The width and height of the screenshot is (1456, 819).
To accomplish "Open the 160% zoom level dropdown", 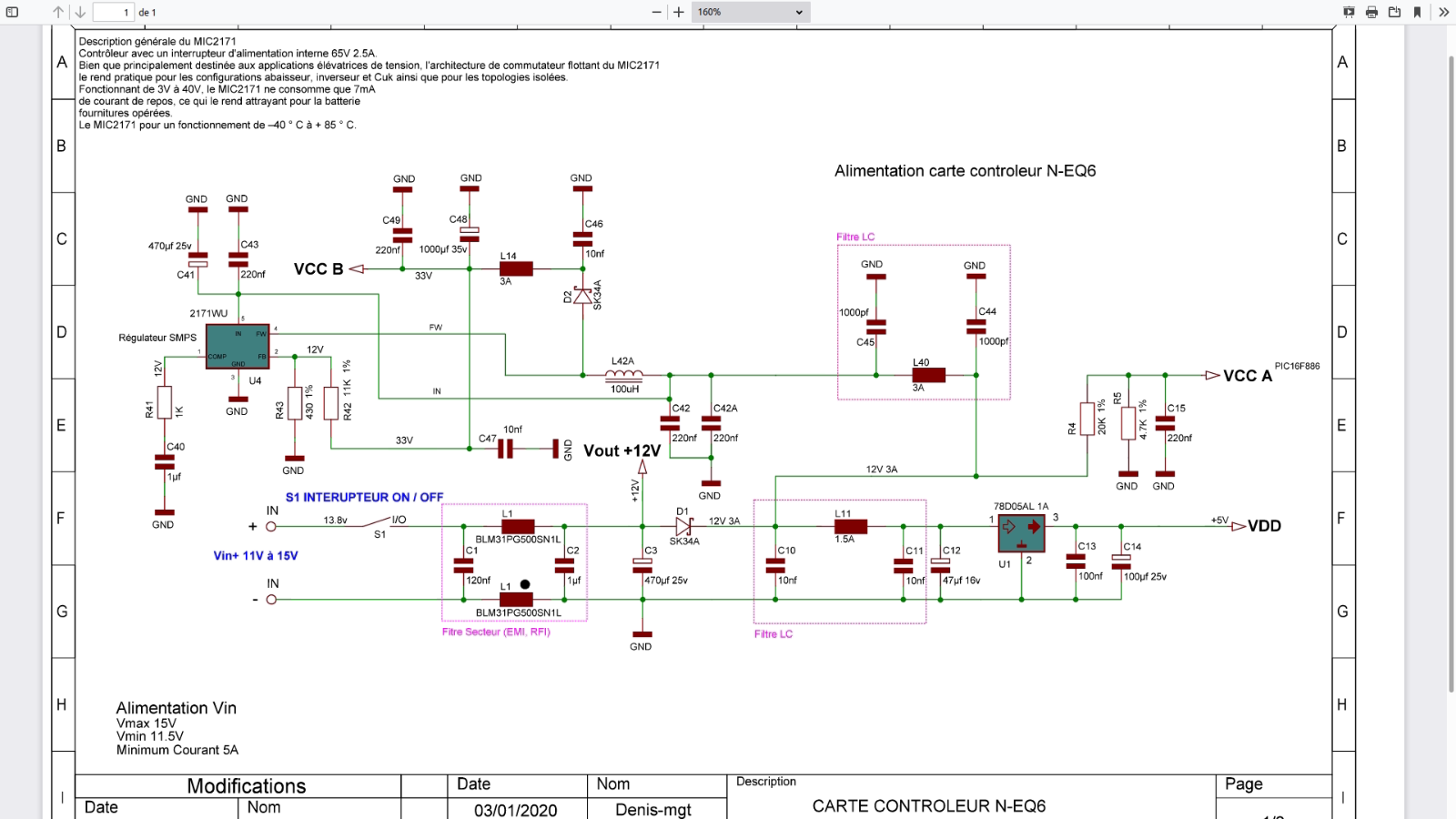I will click(x=751, y=12).
